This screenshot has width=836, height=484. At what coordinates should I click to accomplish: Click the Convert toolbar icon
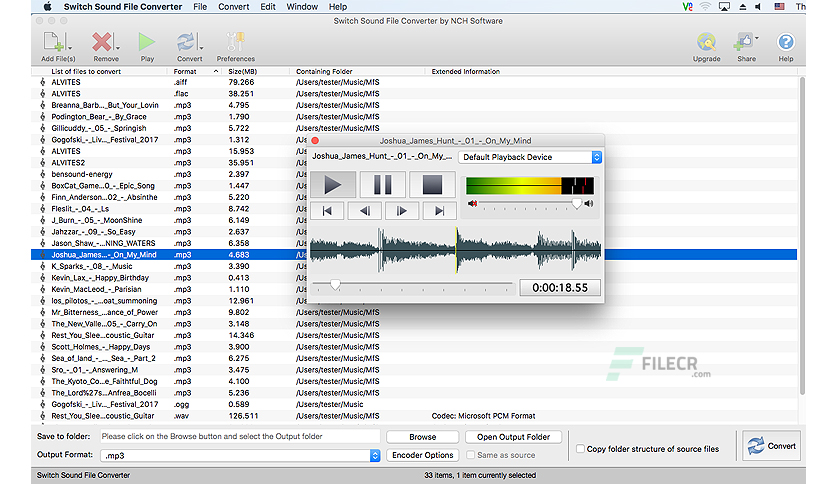click(x=186, y=42)
